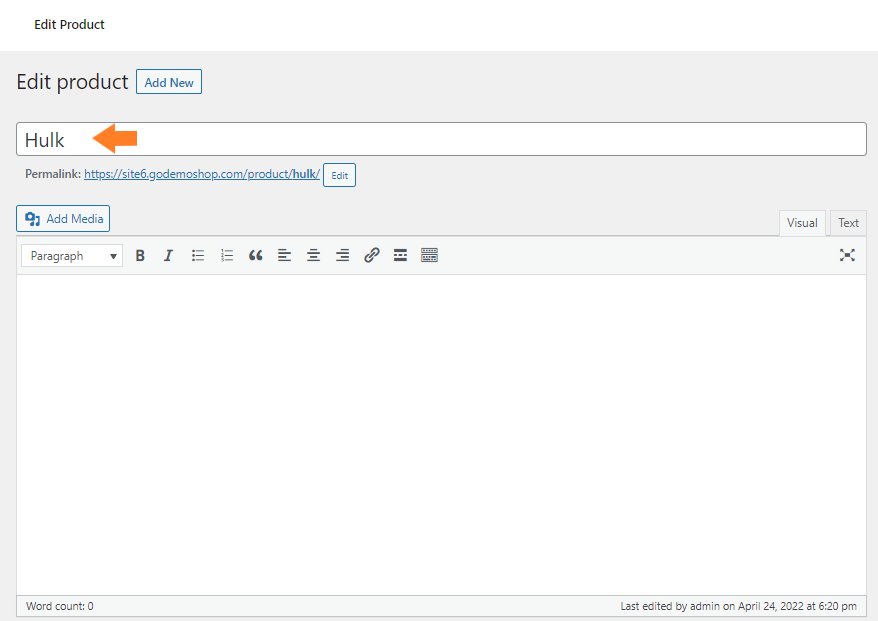Click the Last edited by admin text
This screenshot has width=878, height=621.
tap(738, 606)
